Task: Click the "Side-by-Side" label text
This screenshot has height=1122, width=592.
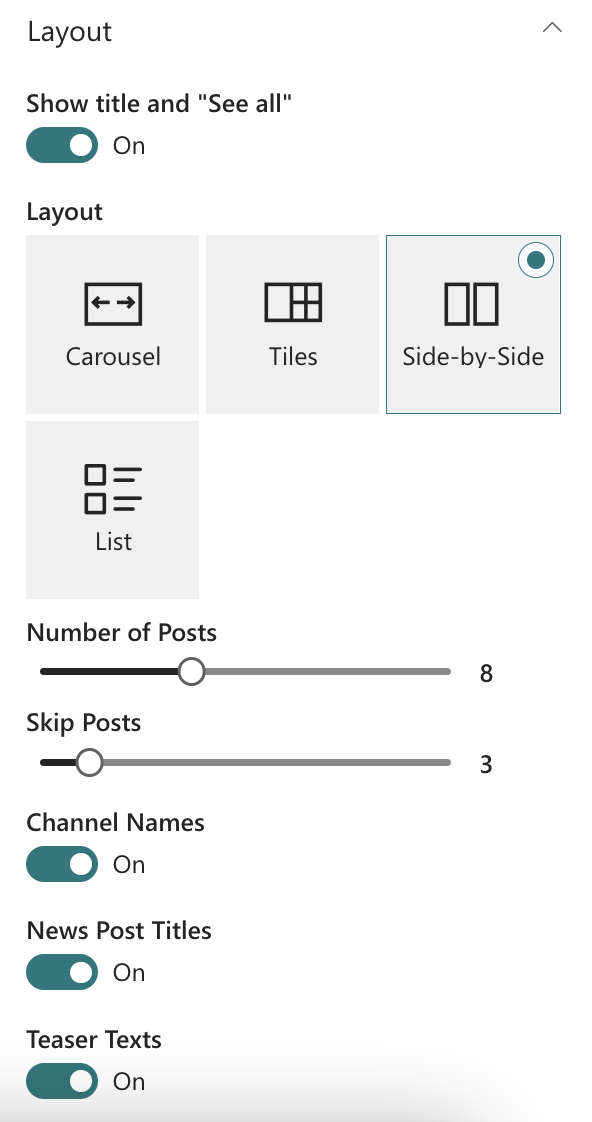Action: pyautogui.click(x=473, y=356)
